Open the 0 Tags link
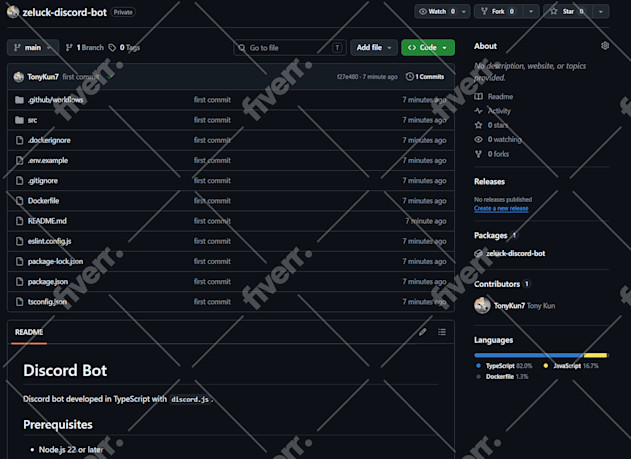 124,47
